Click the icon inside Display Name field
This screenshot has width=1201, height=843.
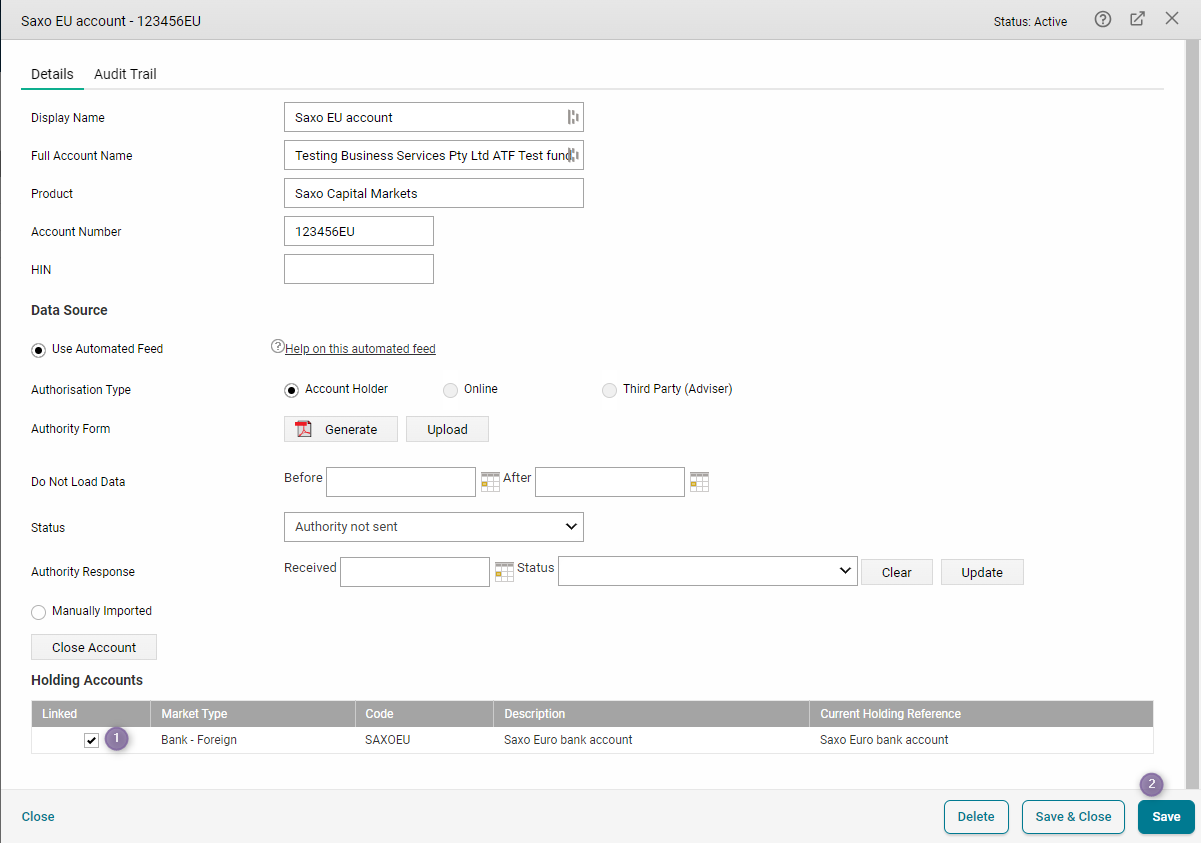tap(573, 117)
